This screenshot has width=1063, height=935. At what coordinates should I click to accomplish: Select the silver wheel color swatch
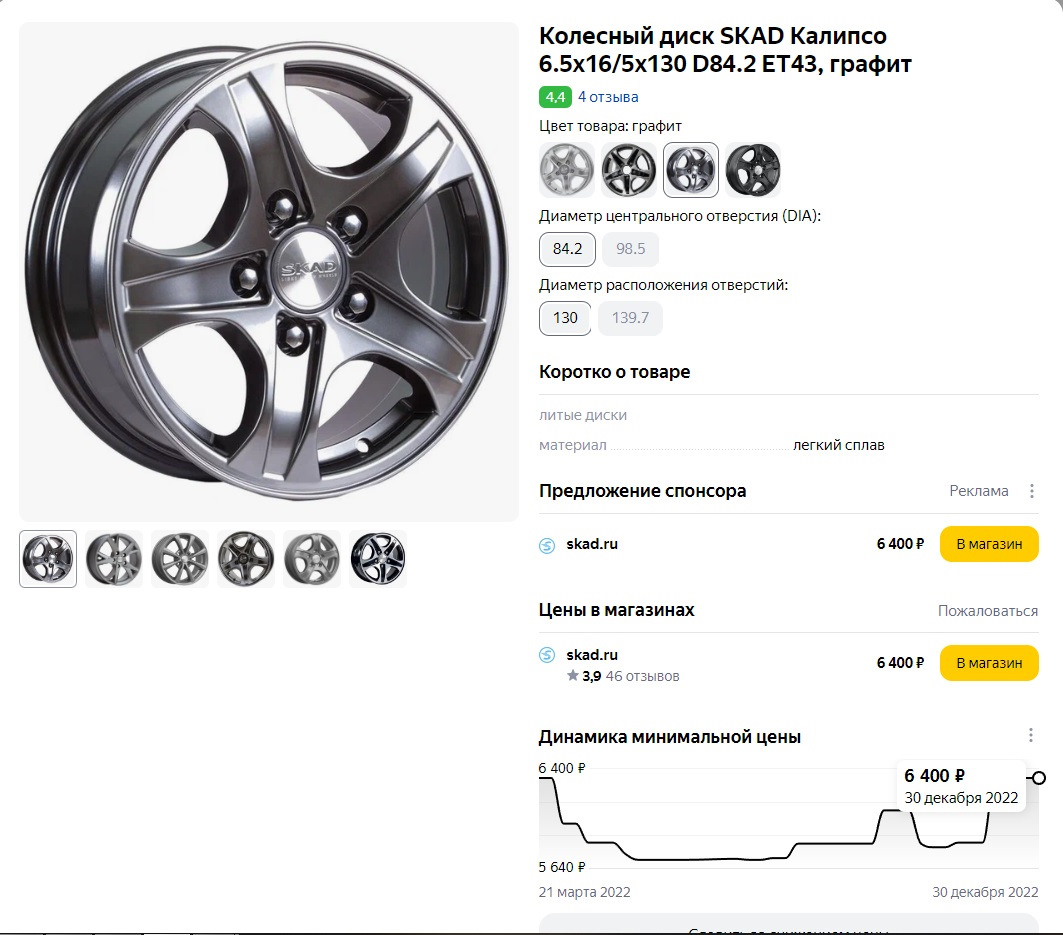(x=566, y=170)
